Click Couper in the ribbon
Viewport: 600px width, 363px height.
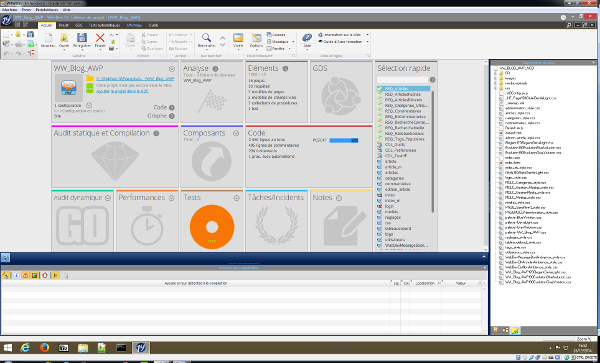(x=150, y=34)
